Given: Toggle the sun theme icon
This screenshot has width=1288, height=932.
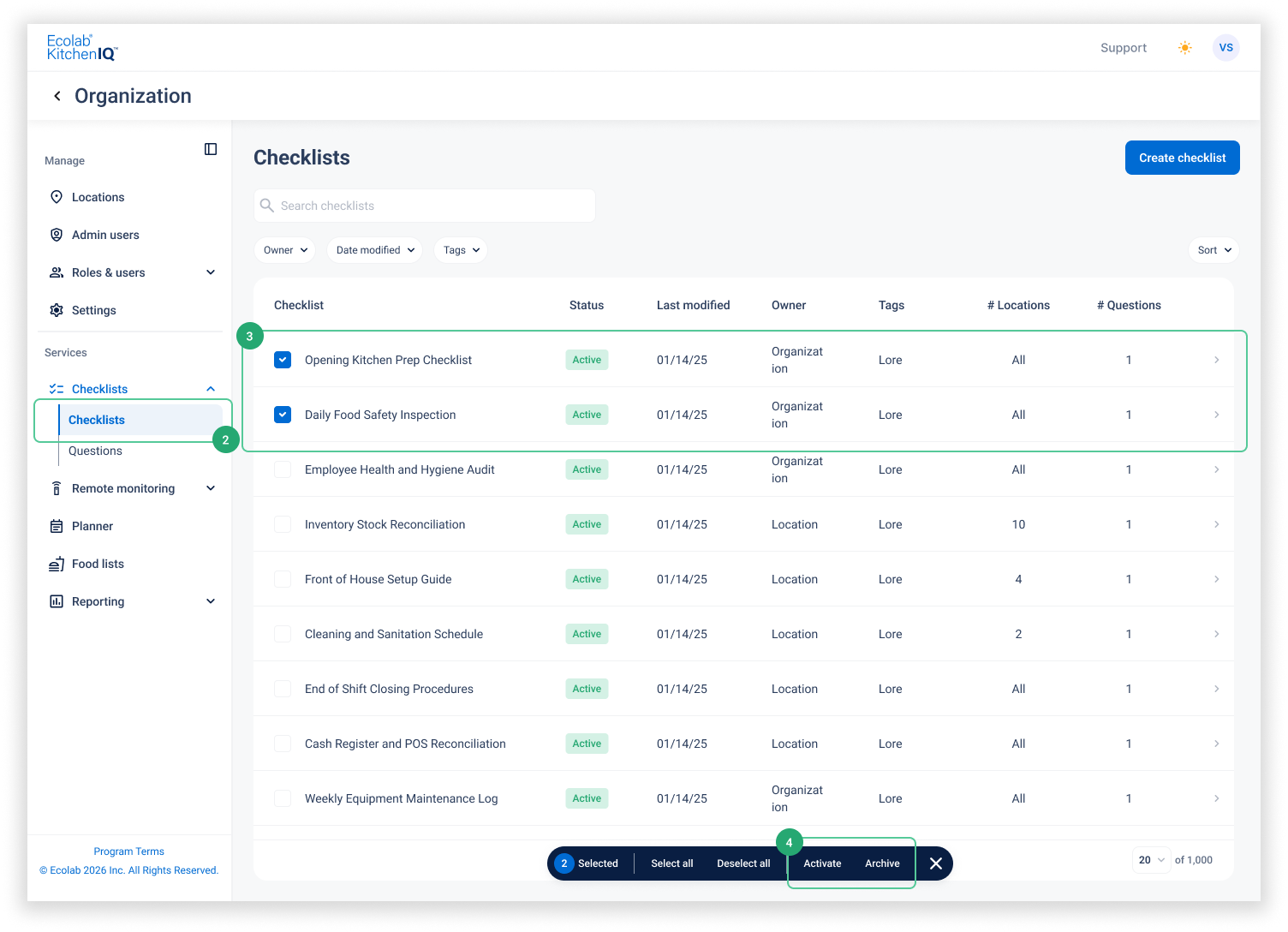Looking at the screenshot, I should pos(1184,48).
